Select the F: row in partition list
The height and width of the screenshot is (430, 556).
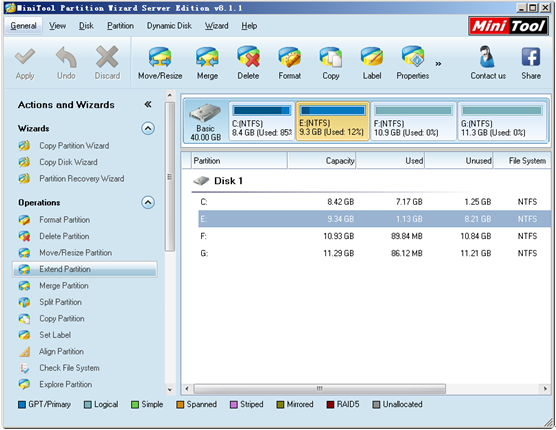(x=374, y=236)
